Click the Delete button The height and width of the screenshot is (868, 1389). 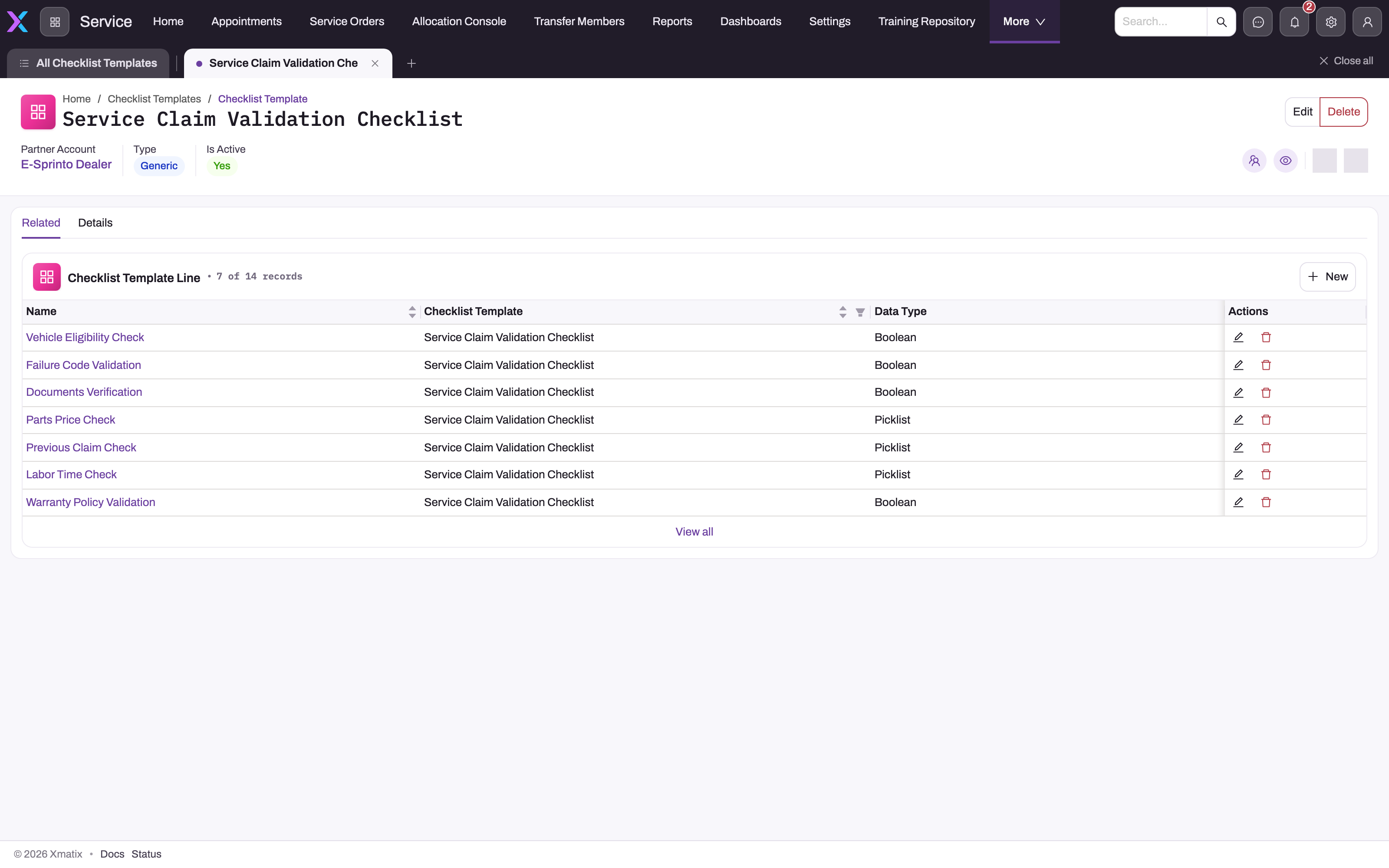tap(1344, 112)
